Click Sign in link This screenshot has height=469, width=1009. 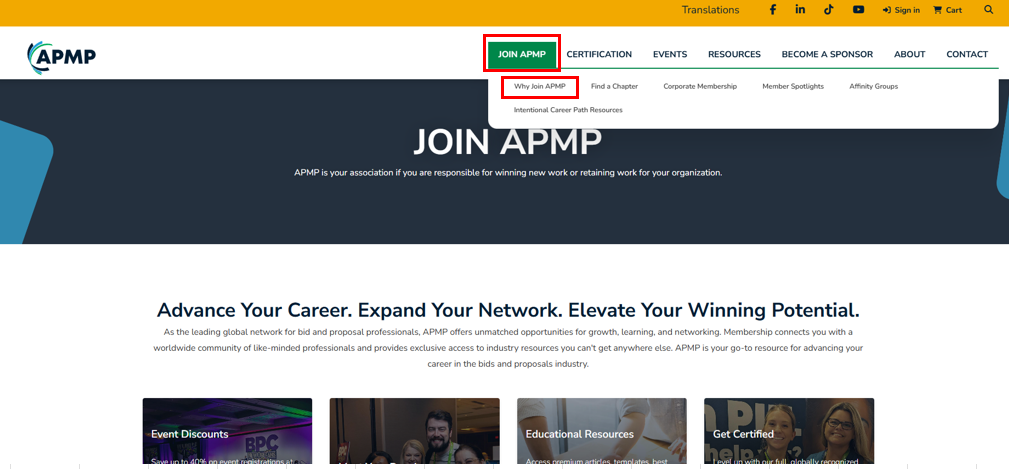pyautogui.click(x=901, y=10)
